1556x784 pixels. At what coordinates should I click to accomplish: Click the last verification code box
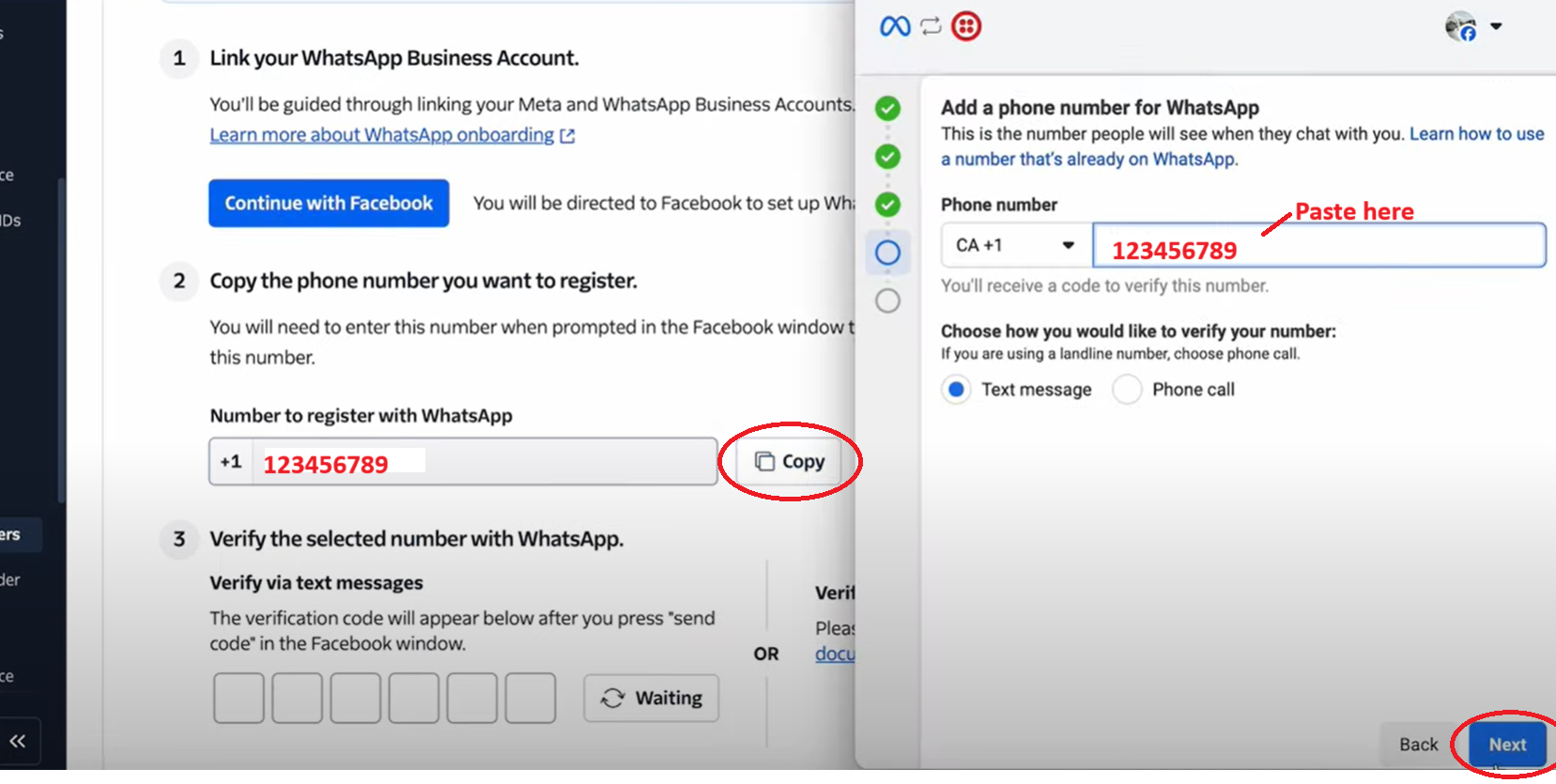(531, 698)
